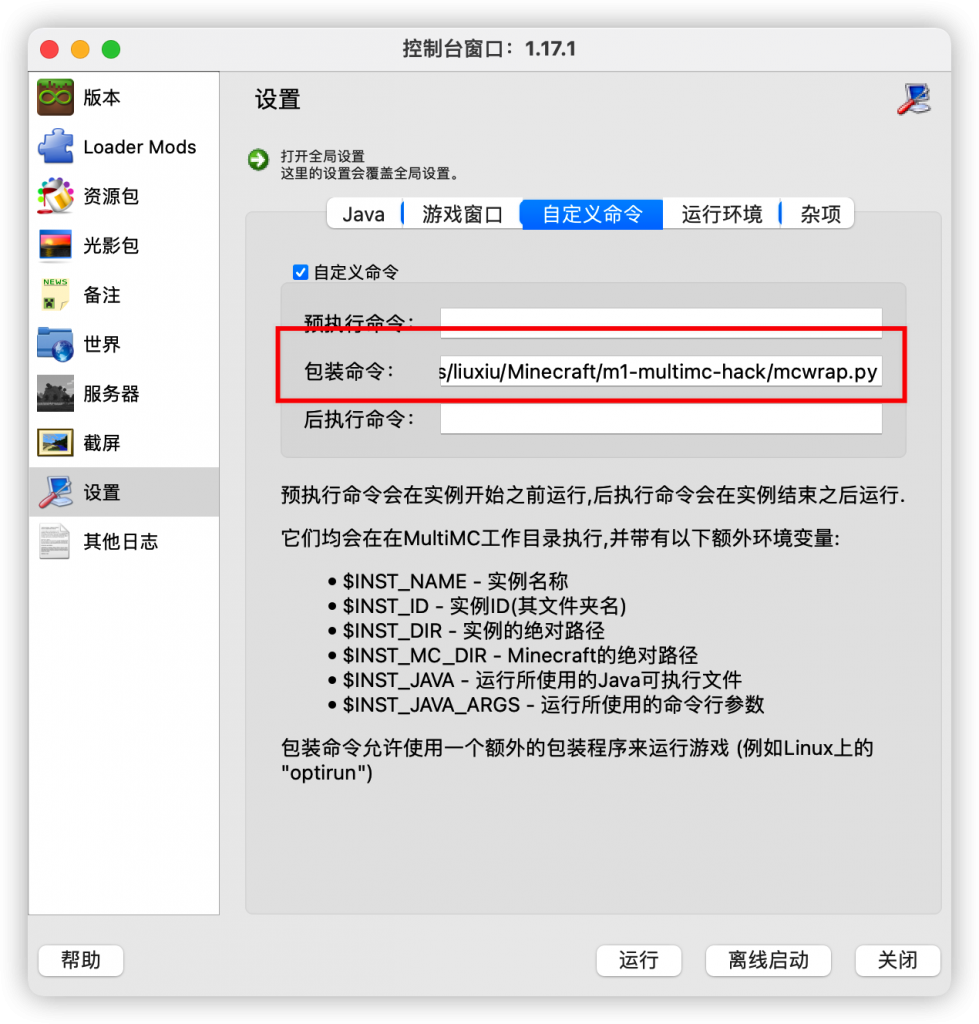Click the 包装命令 wrapper command field

pos(661,371)
